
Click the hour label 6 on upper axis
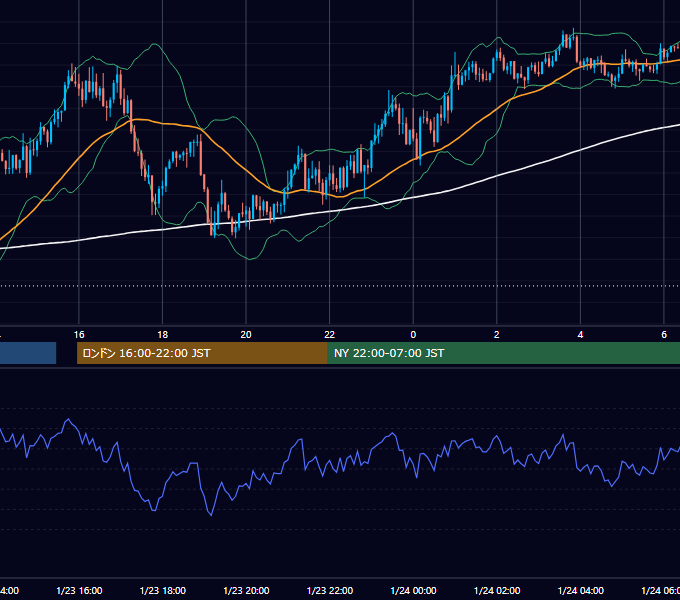tap(664, 335)
